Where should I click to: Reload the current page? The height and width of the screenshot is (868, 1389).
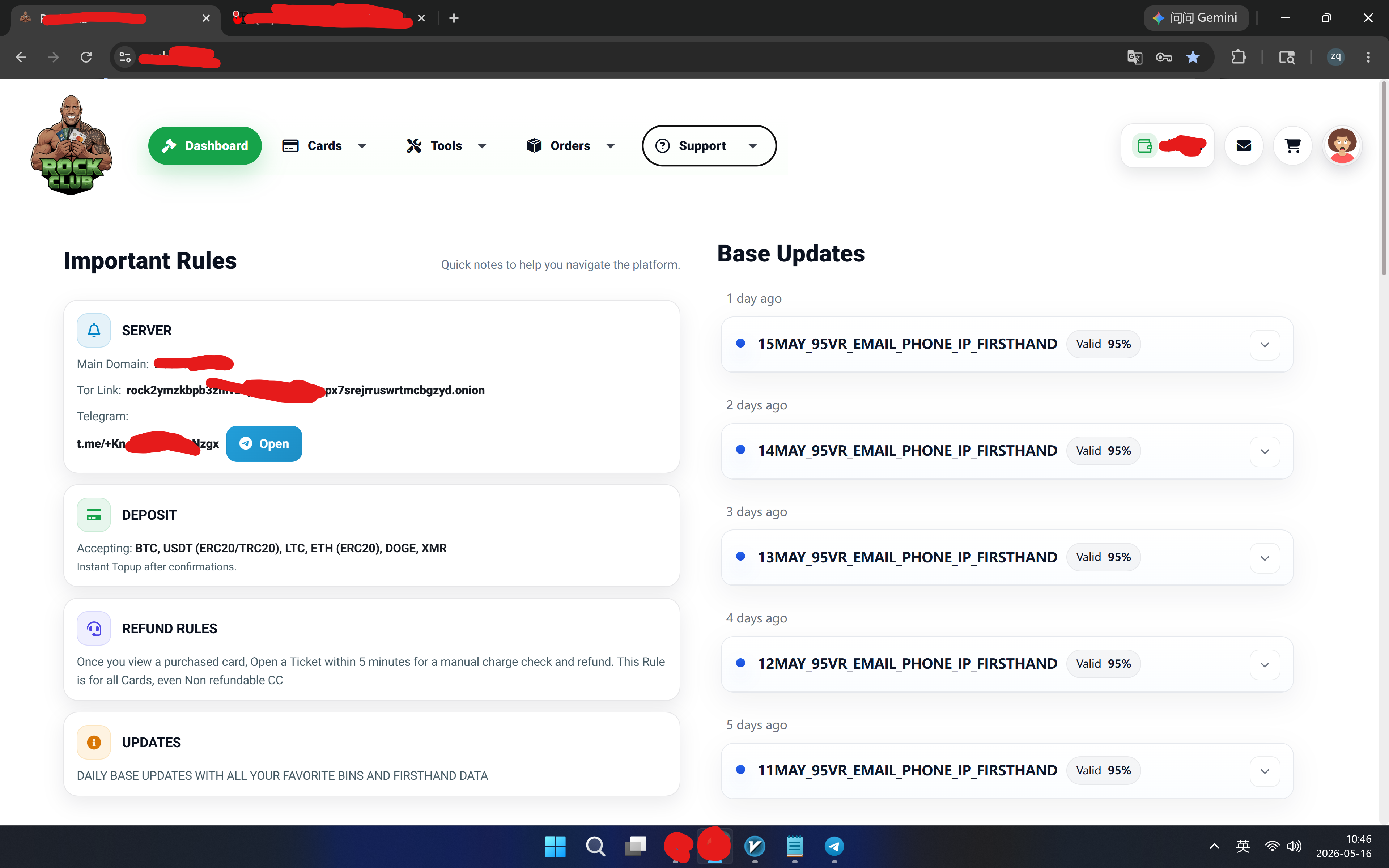[x=86, y=57]
